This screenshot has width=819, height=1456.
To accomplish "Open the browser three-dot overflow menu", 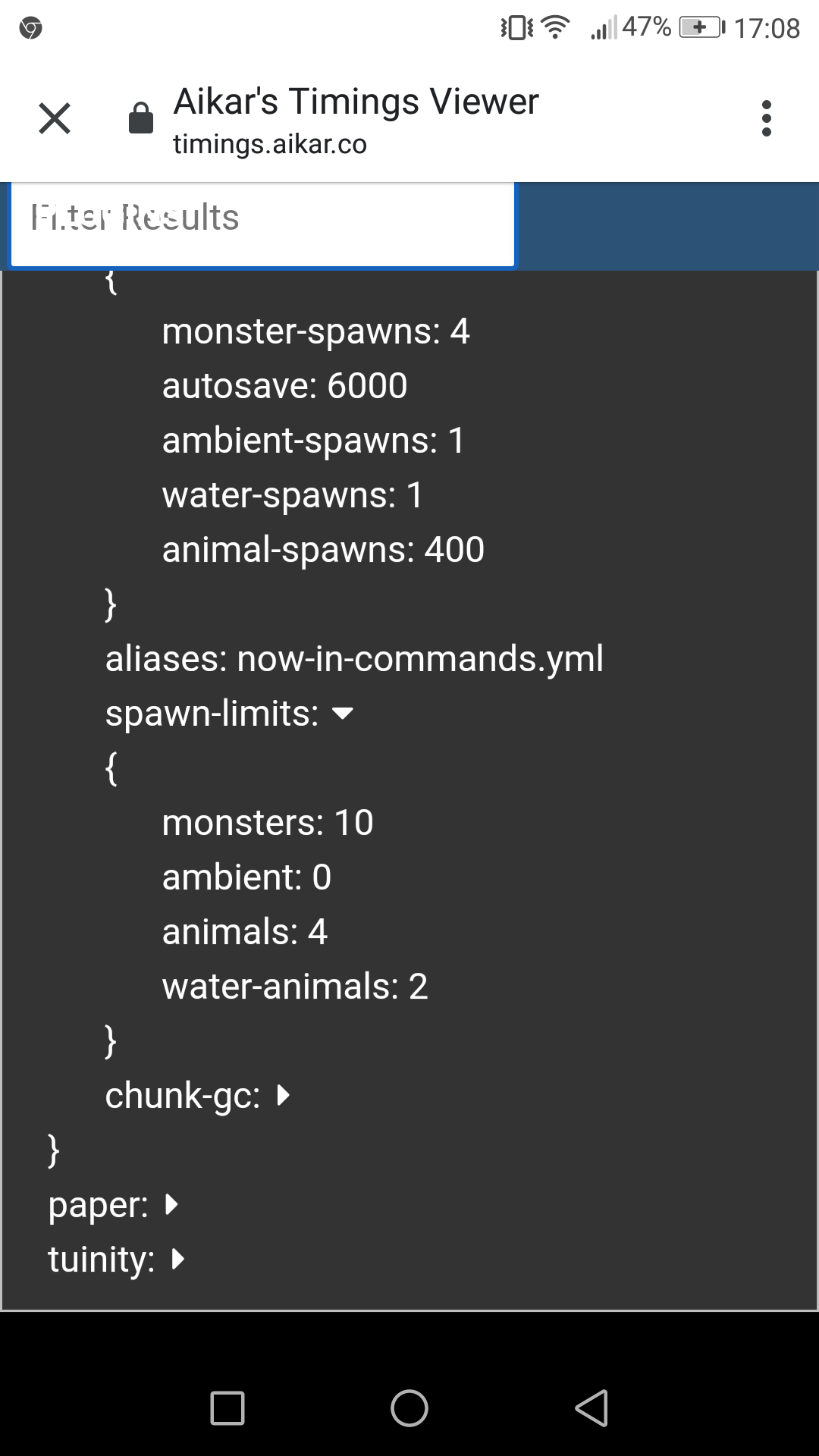I will 766,118.
